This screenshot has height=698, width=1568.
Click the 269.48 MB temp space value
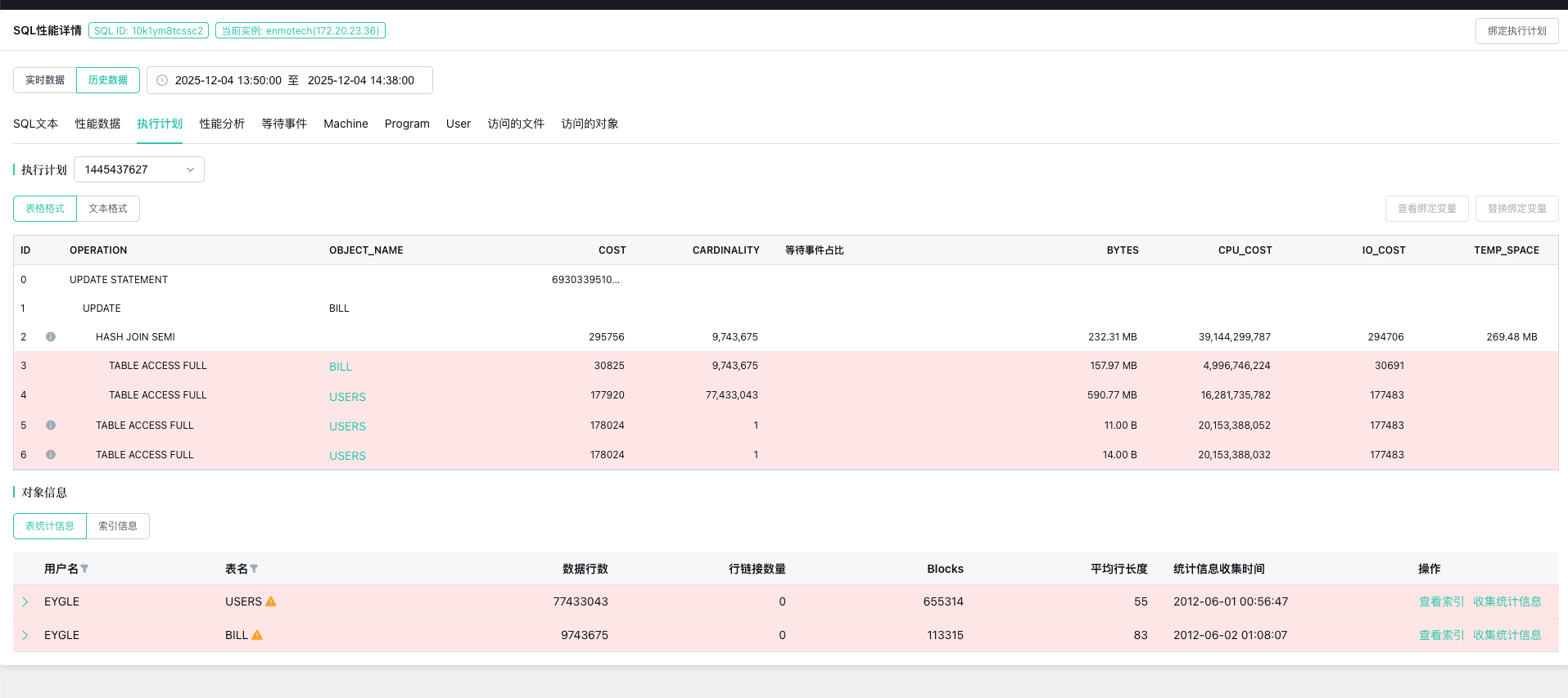tap(1512, 337)
